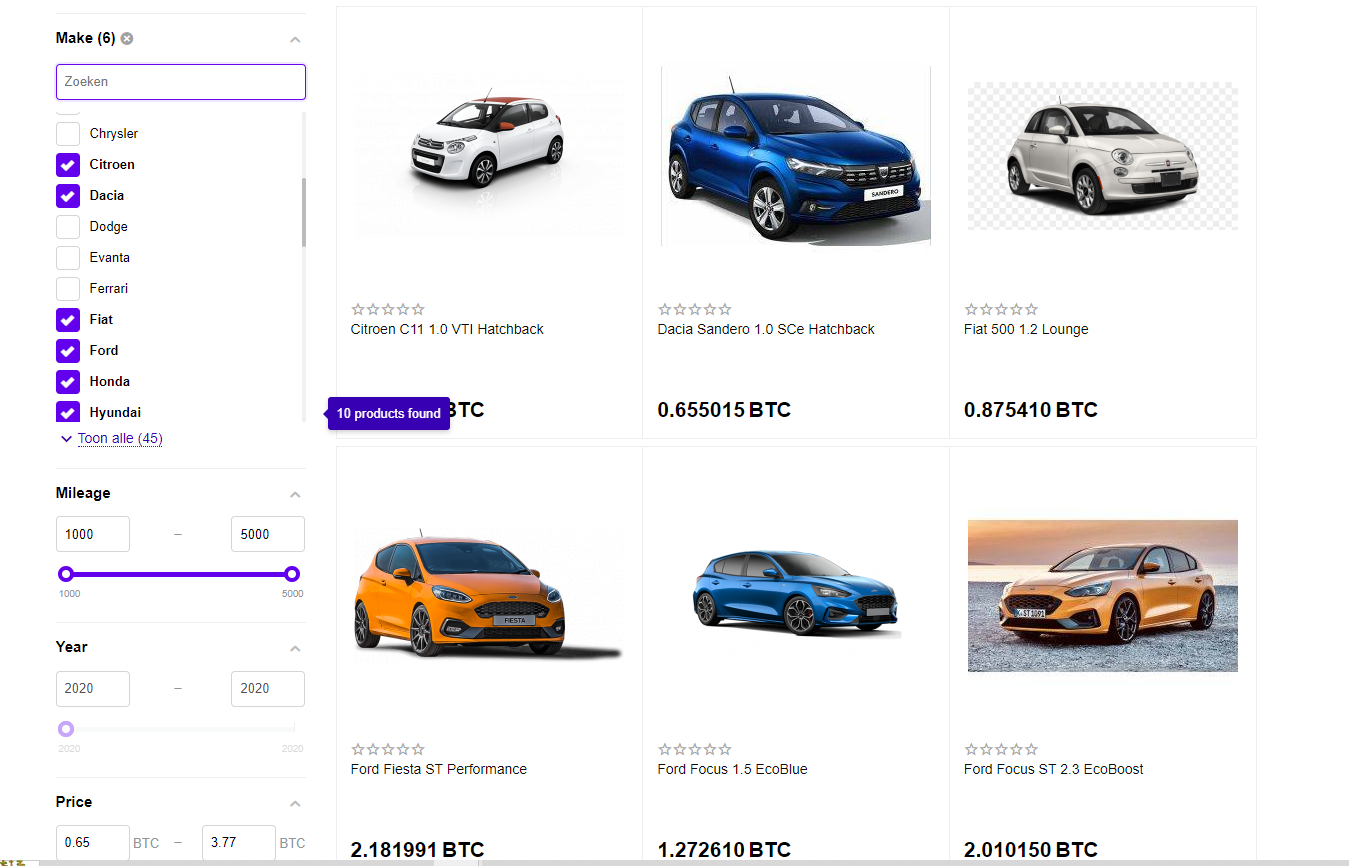Uncheck the Dacia make checkbox
Screen dimensions: 1349x866
tap(68, 195)
